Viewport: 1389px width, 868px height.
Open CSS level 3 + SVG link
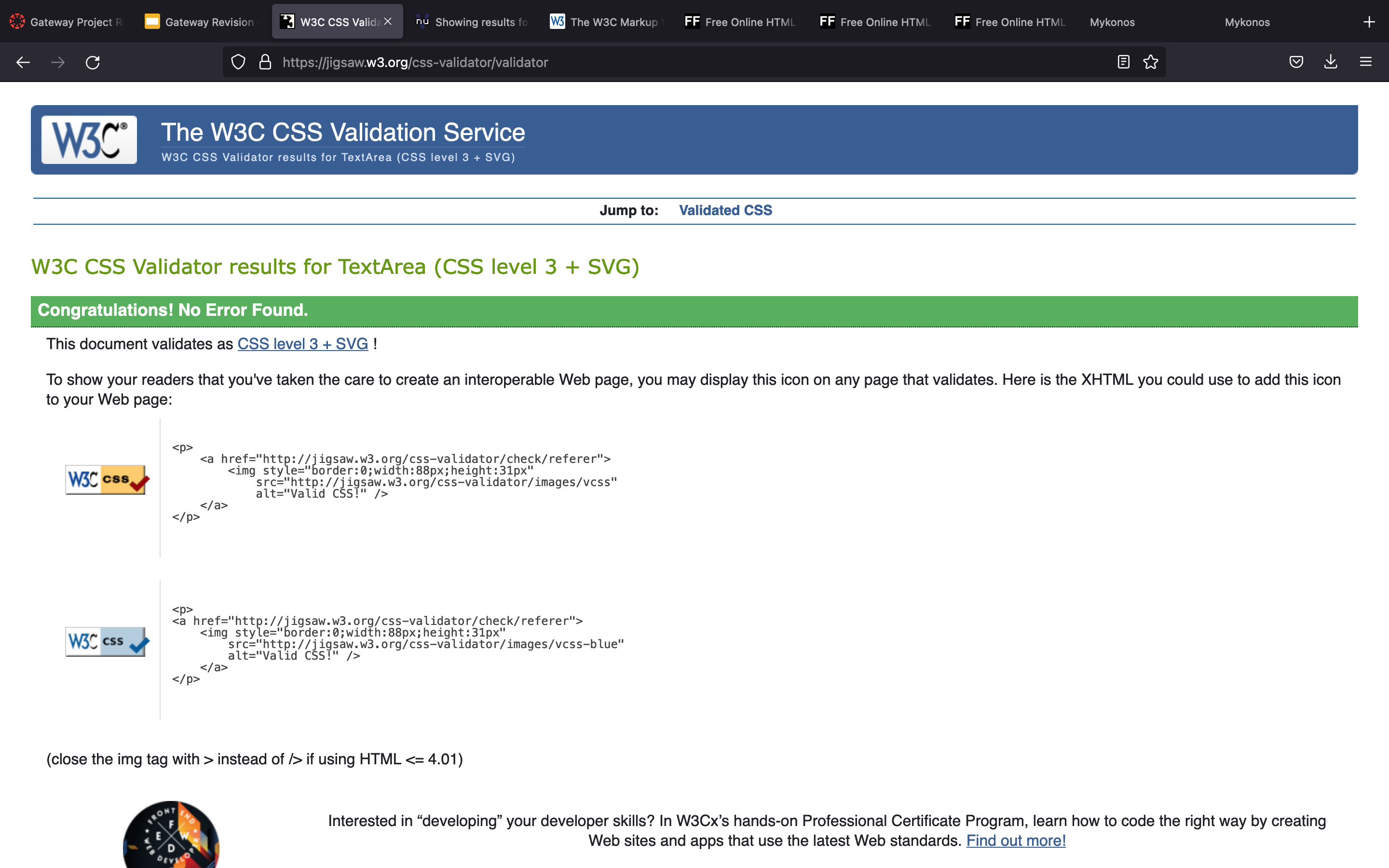pos(302,344)
